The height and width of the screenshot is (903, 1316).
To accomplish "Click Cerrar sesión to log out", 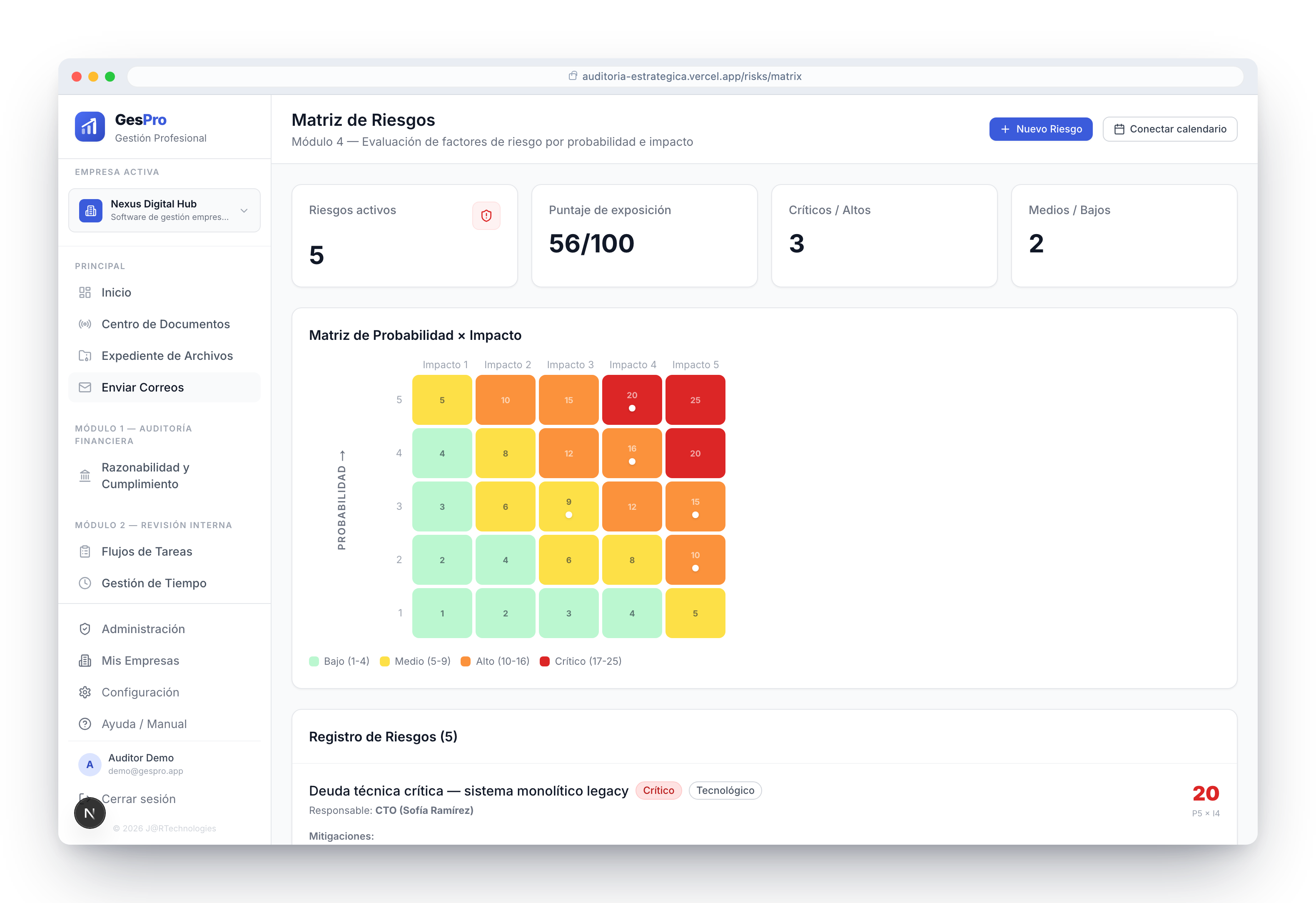I will 139,799.
